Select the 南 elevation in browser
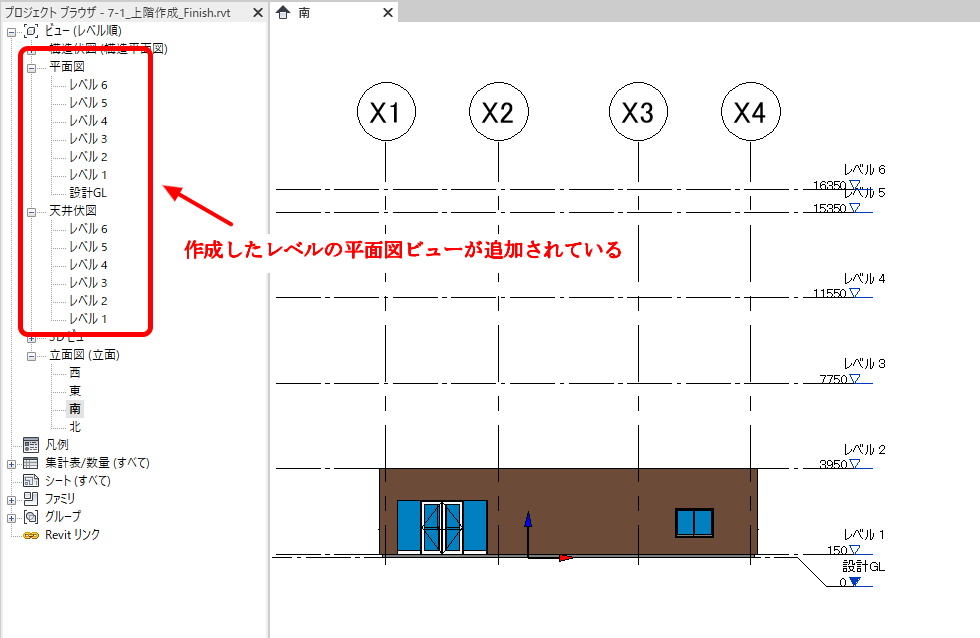This screenshot has height=638, width=980. pyautogui.click(x=75, y=409)
